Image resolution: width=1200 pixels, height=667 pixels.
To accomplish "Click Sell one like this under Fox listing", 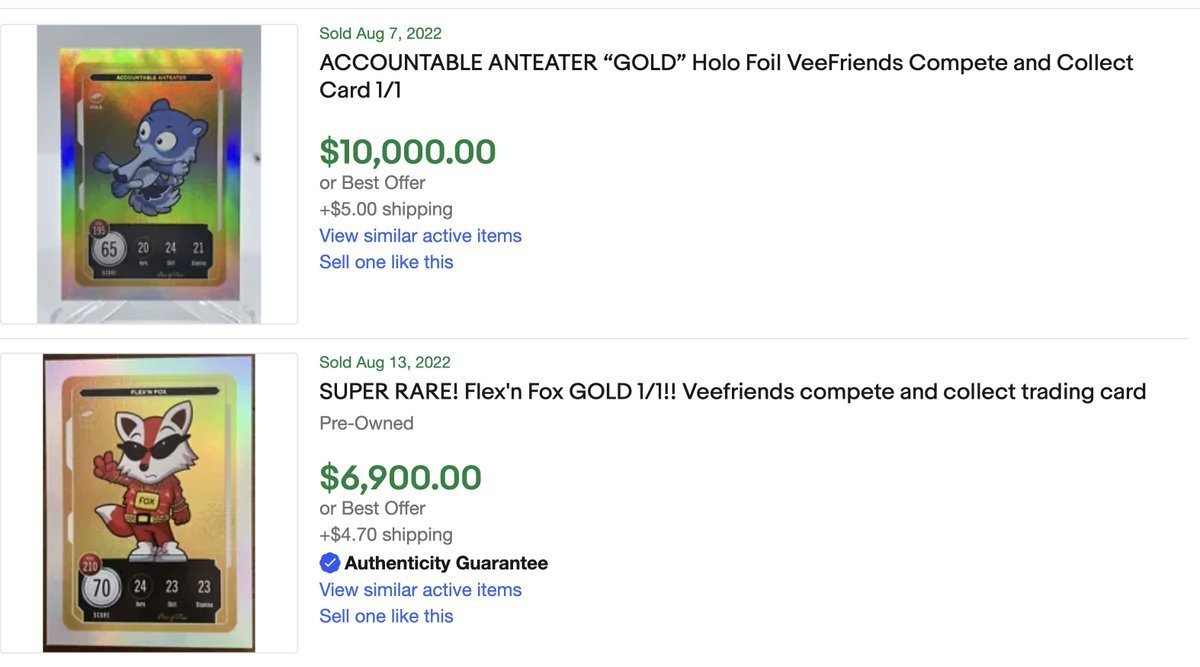I will (x=386, y=616).
